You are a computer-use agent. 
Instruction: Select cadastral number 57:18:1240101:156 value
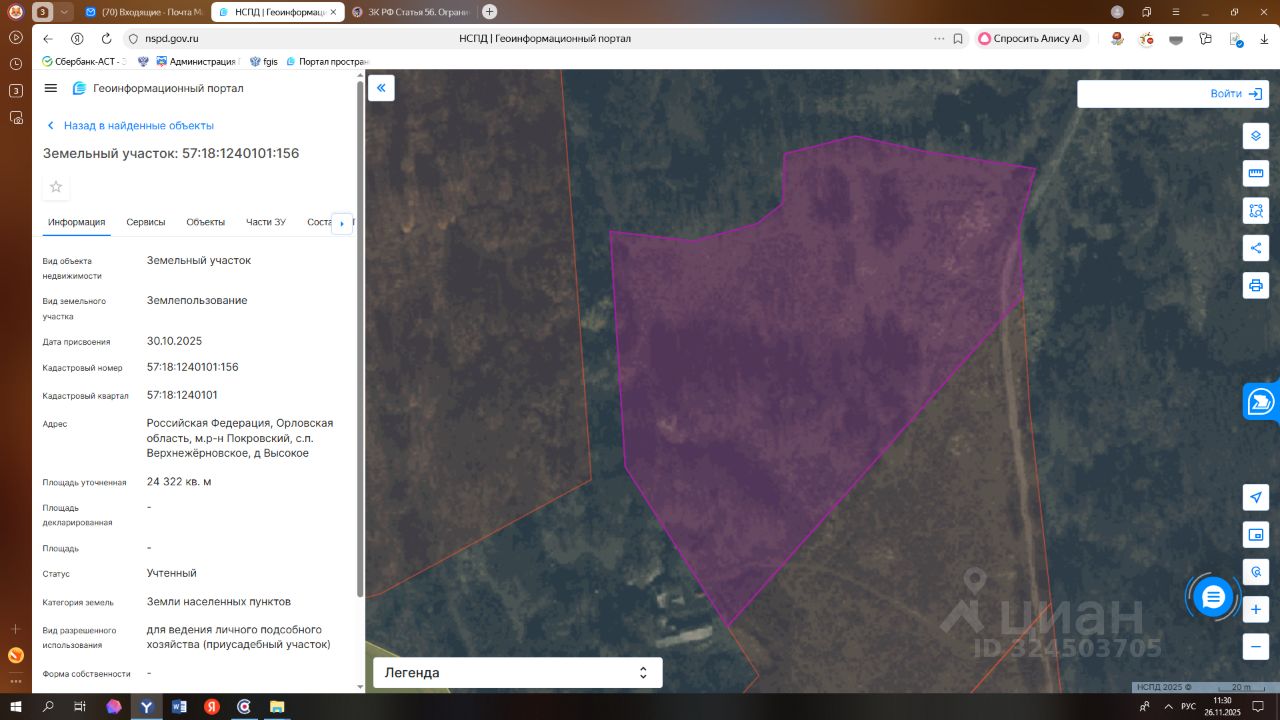[x=193, y=367]
